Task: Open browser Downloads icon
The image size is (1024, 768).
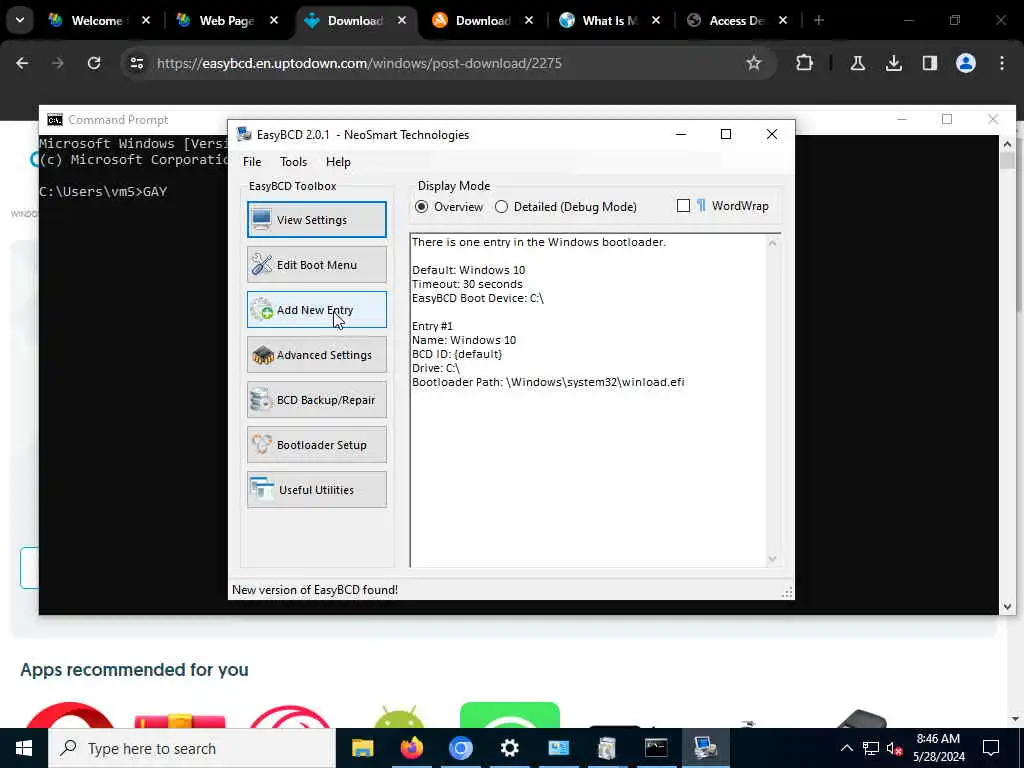Action: click(x=893, y=63)
